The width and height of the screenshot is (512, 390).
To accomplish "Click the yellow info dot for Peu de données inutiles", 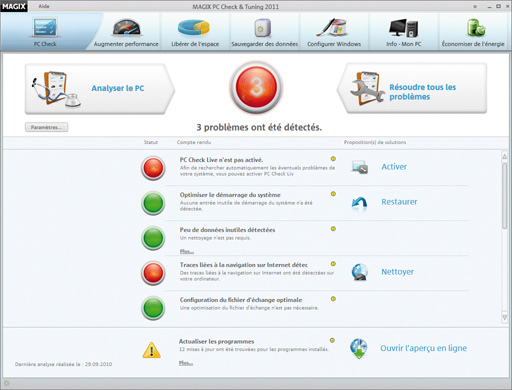I will click(x=333, y=229).
